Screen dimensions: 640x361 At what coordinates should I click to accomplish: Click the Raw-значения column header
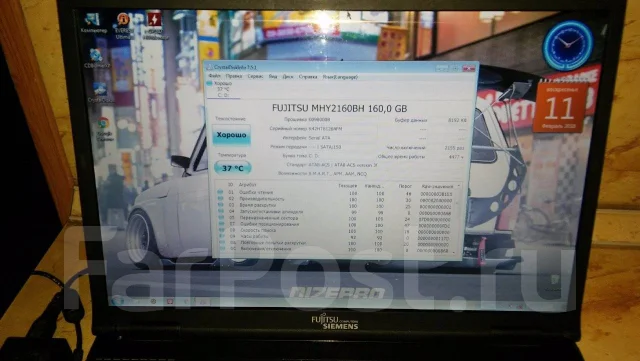pyautogui.click(x=437, y=186)
